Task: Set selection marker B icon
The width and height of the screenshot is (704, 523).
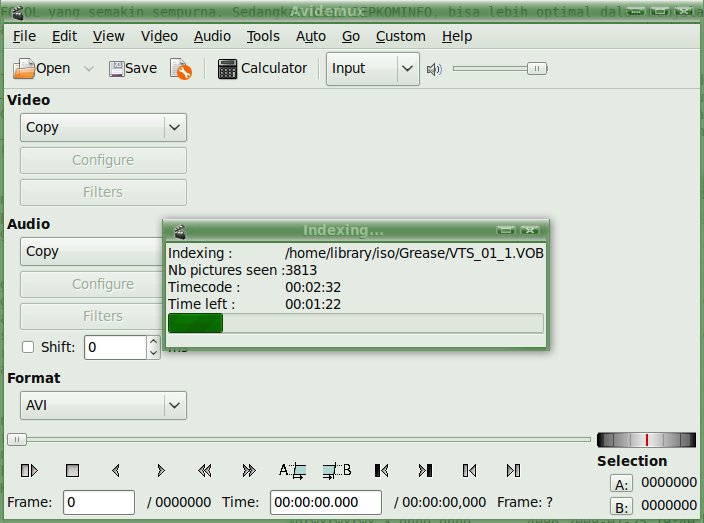Action: 337,470
